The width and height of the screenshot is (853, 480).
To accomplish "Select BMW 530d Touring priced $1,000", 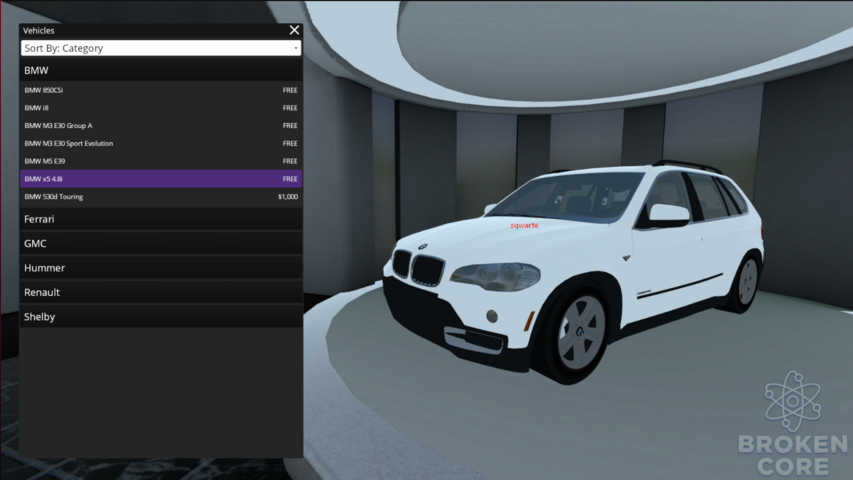I will click(x=161, y=196).
